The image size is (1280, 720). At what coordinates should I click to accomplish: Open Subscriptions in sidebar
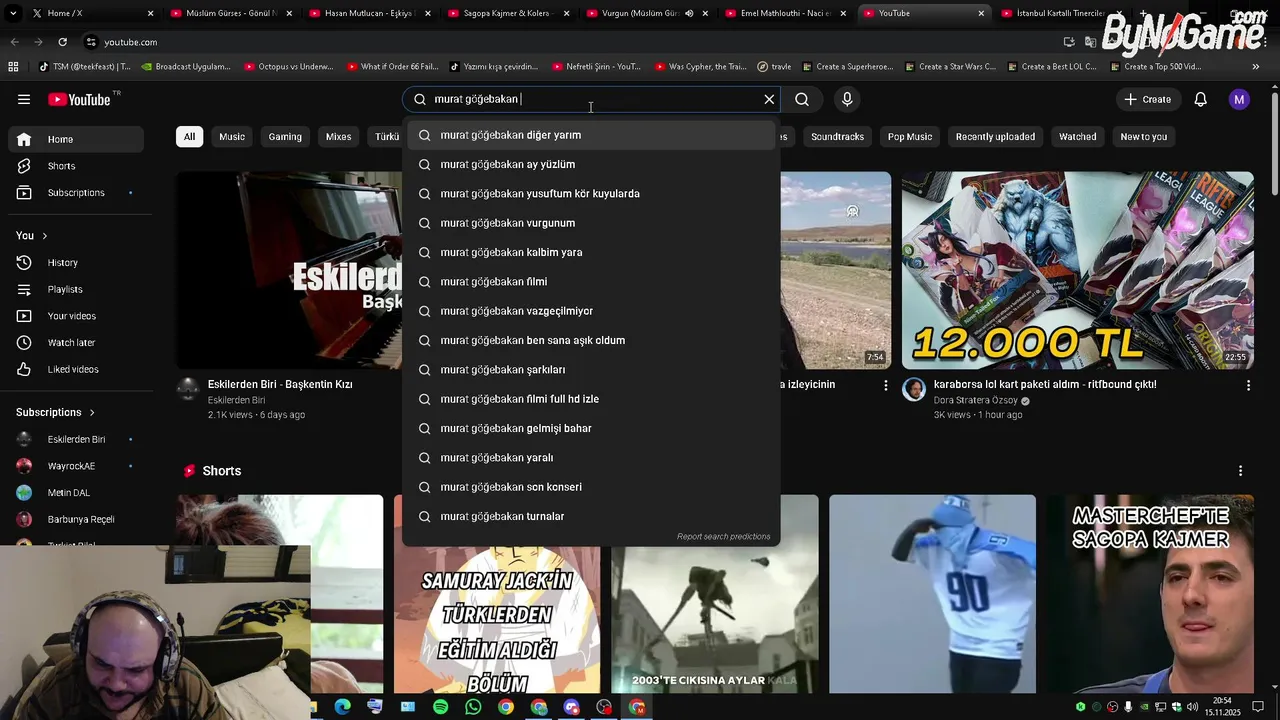click(76, 192)
